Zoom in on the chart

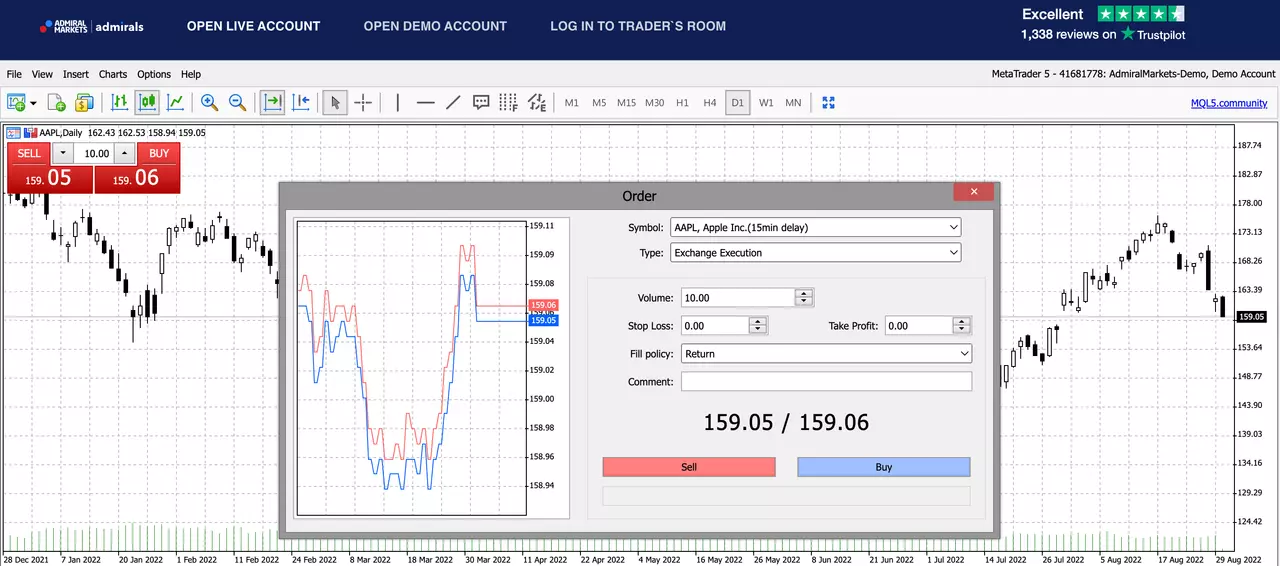pos(209,102)
